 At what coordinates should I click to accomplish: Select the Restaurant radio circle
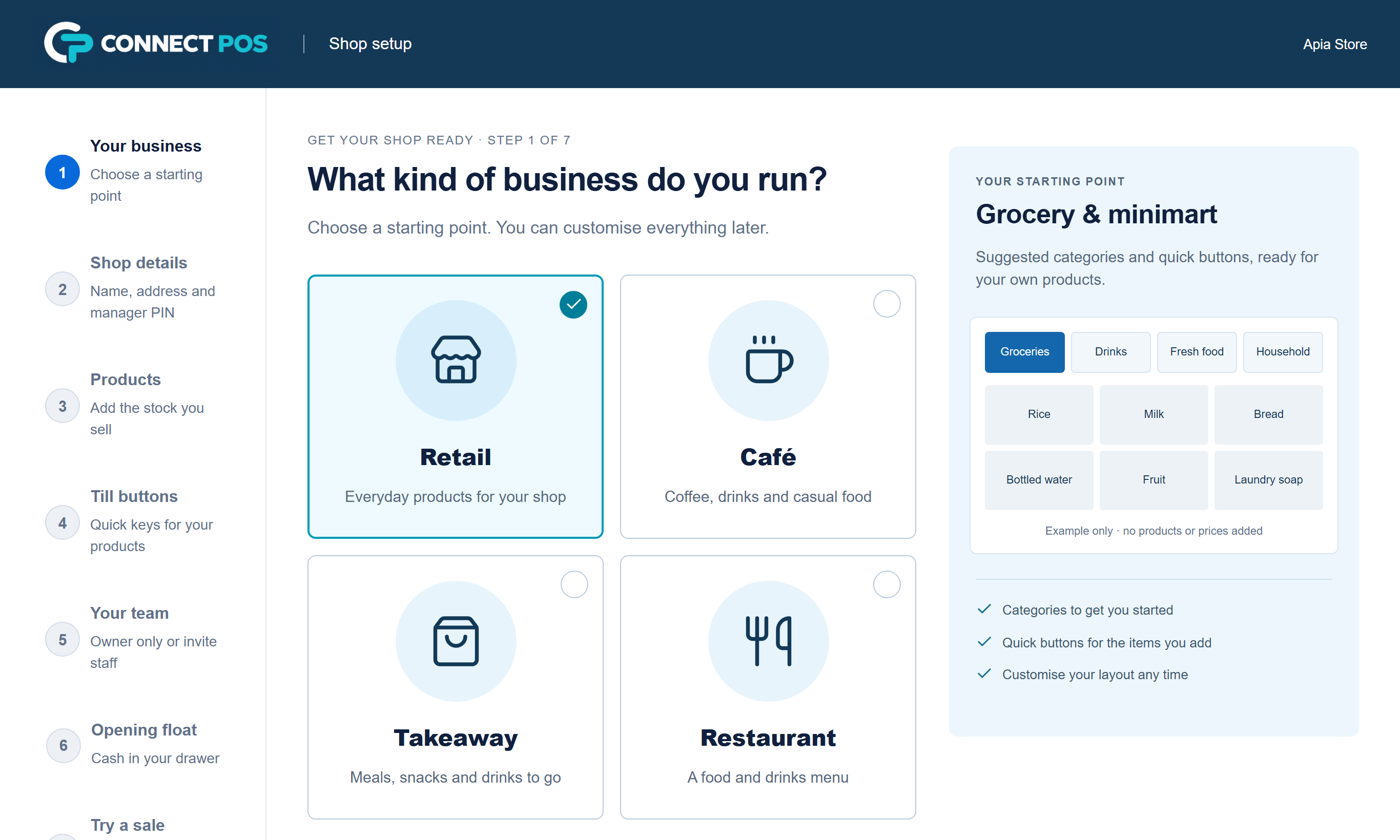pos(887,585)
